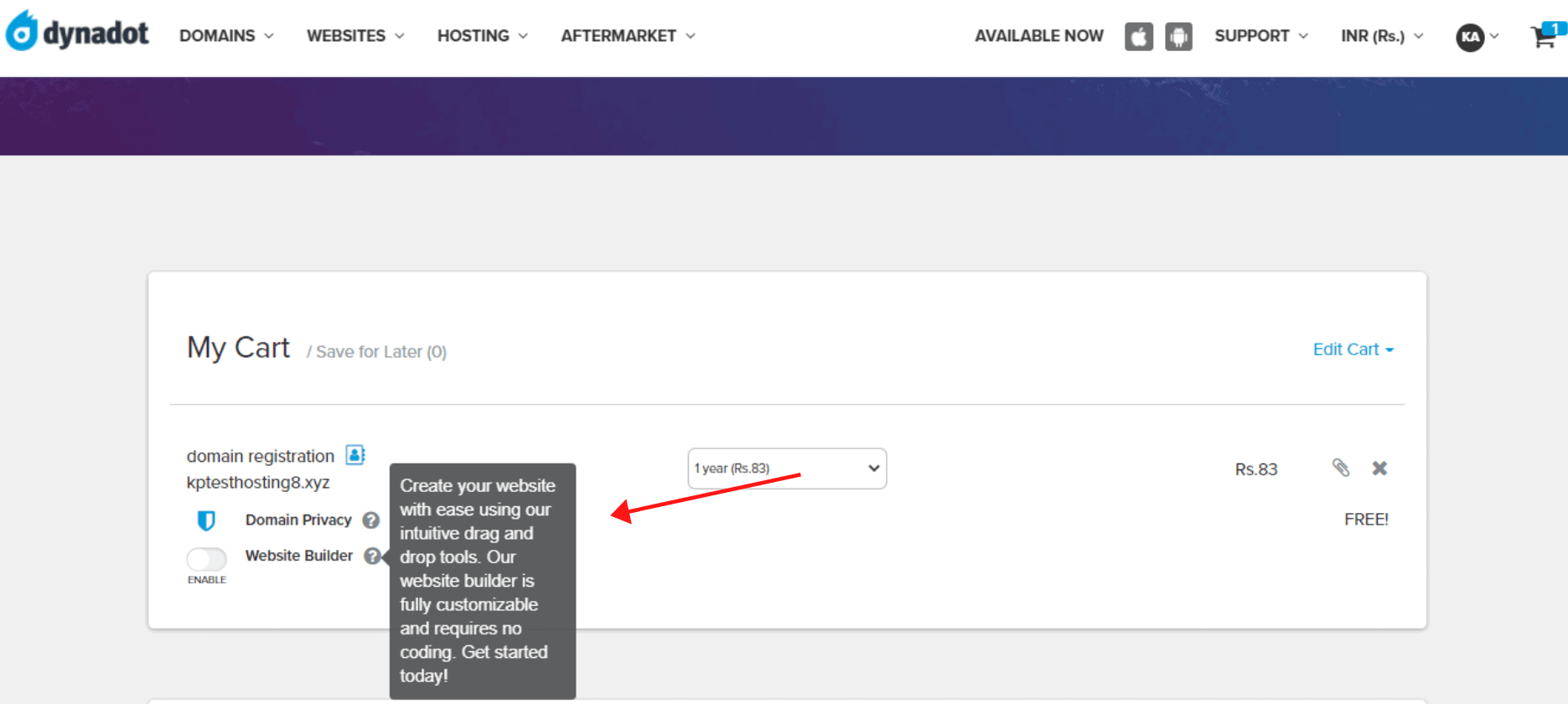The height and width of the screenshot is (704, 1568).
Task: Open the shopping cart icon
Action: click(1546, 35)
